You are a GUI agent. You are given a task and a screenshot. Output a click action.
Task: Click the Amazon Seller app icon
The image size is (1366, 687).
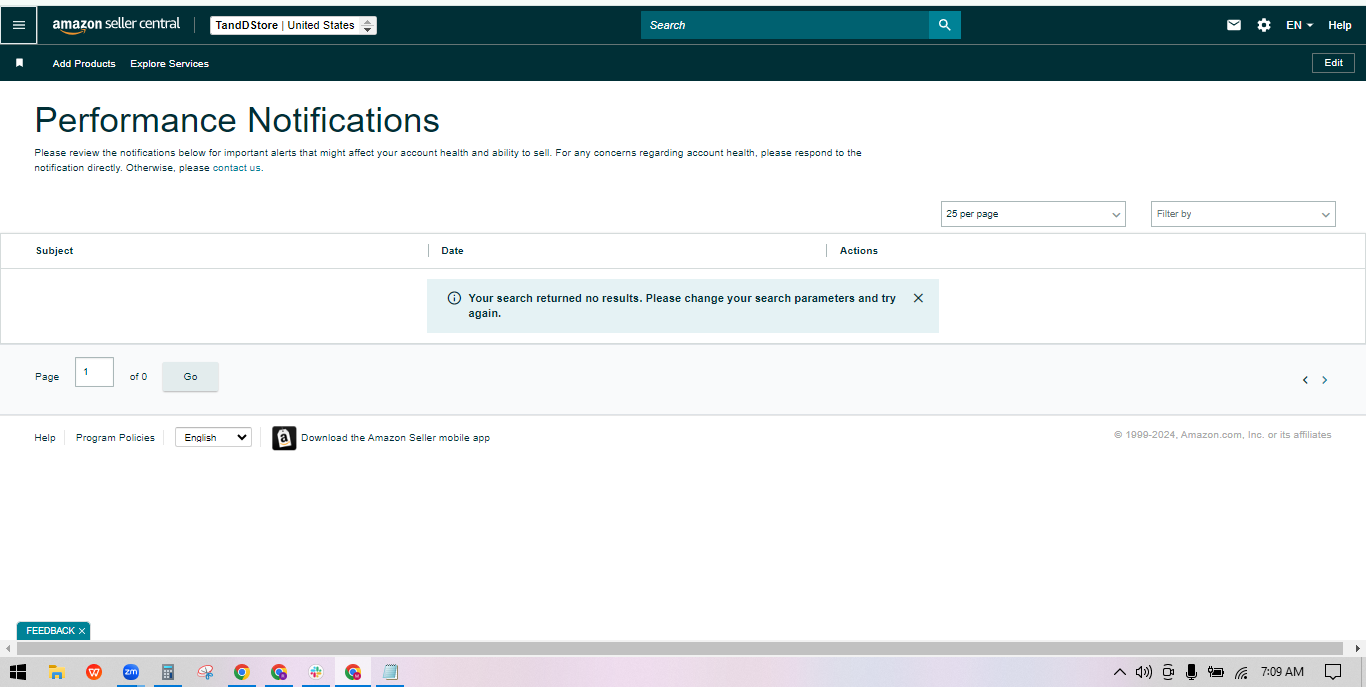point(284,438)
